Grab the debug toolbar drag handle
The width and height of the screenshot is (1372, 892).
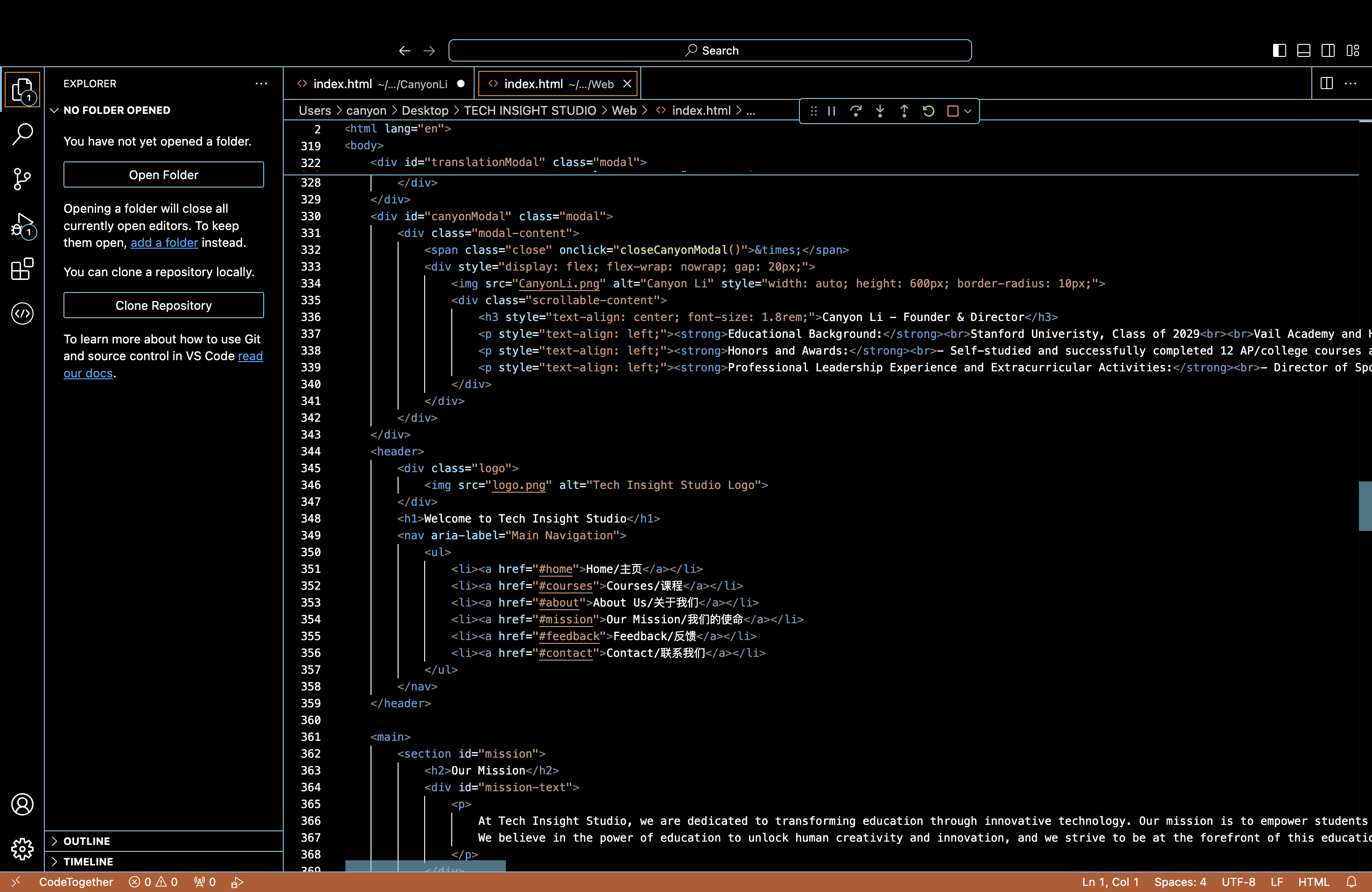click(x=813, y=111)
